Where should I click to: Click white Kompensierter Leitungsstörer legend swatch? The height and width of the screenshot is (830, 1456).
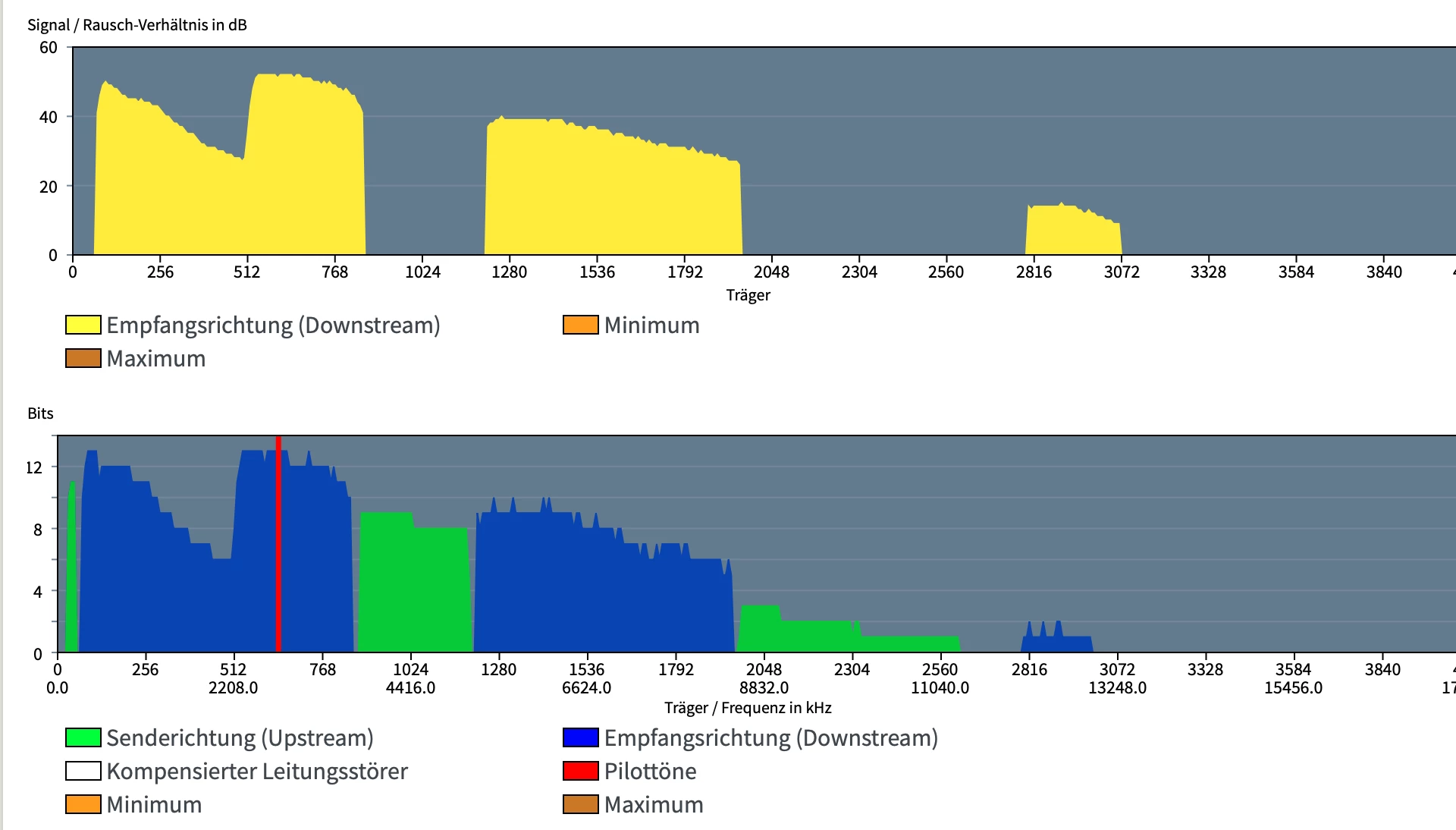tap(83, 772)
